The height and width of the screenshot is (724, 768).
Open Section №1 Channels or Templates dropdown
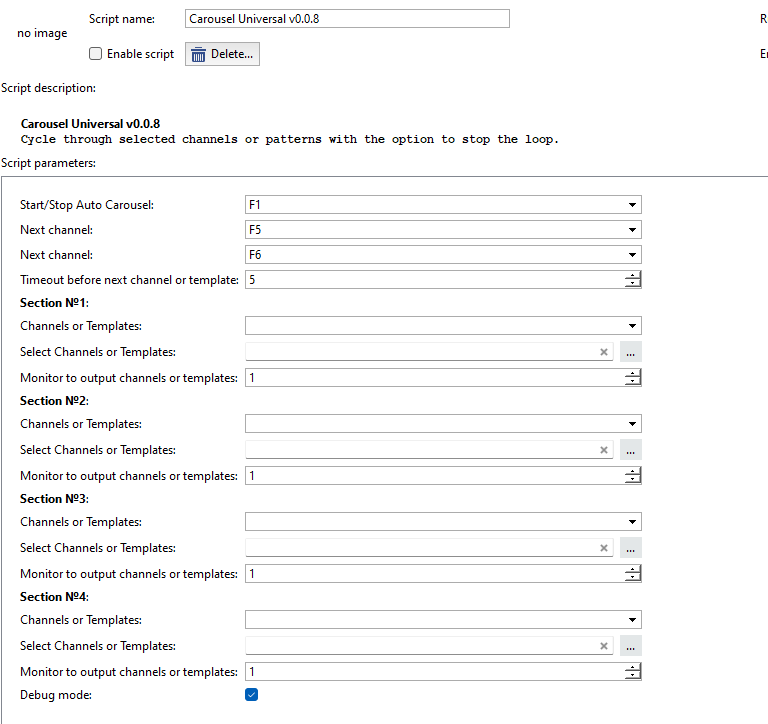(443, 326)
